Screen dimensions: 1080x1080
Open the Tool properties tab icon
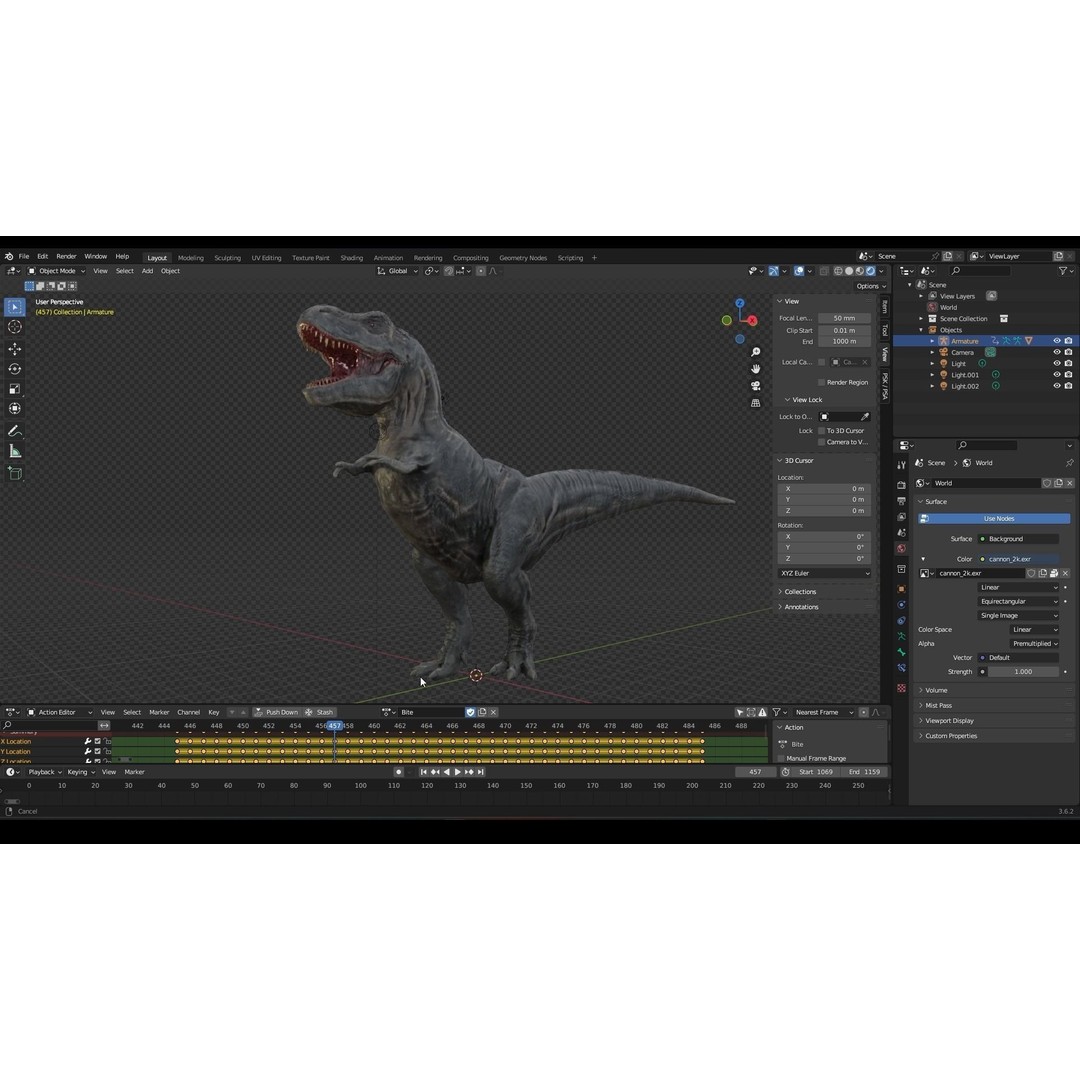(x=901, y=466)
